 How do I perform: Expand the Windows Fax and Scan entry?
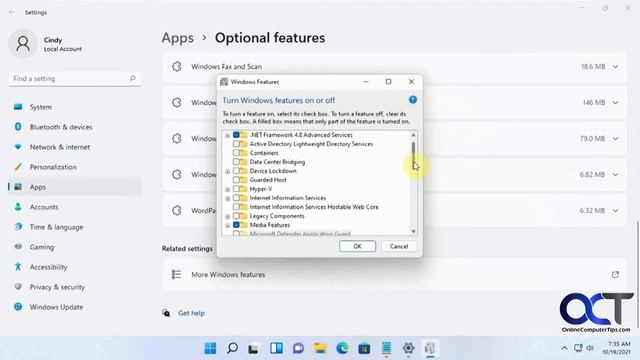coord(615,67)
